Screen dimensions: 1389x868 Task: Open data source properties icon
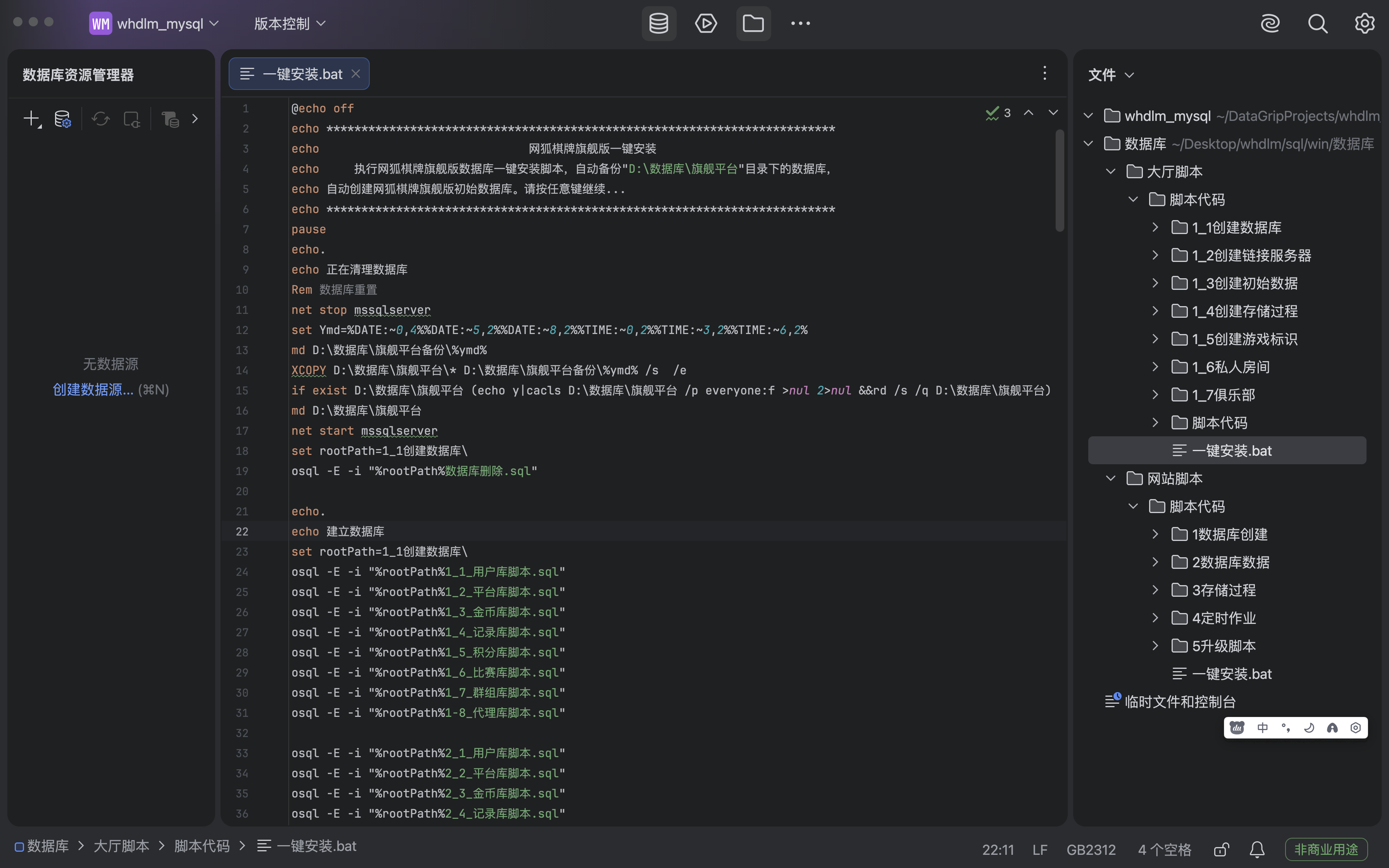pos(62,119)
